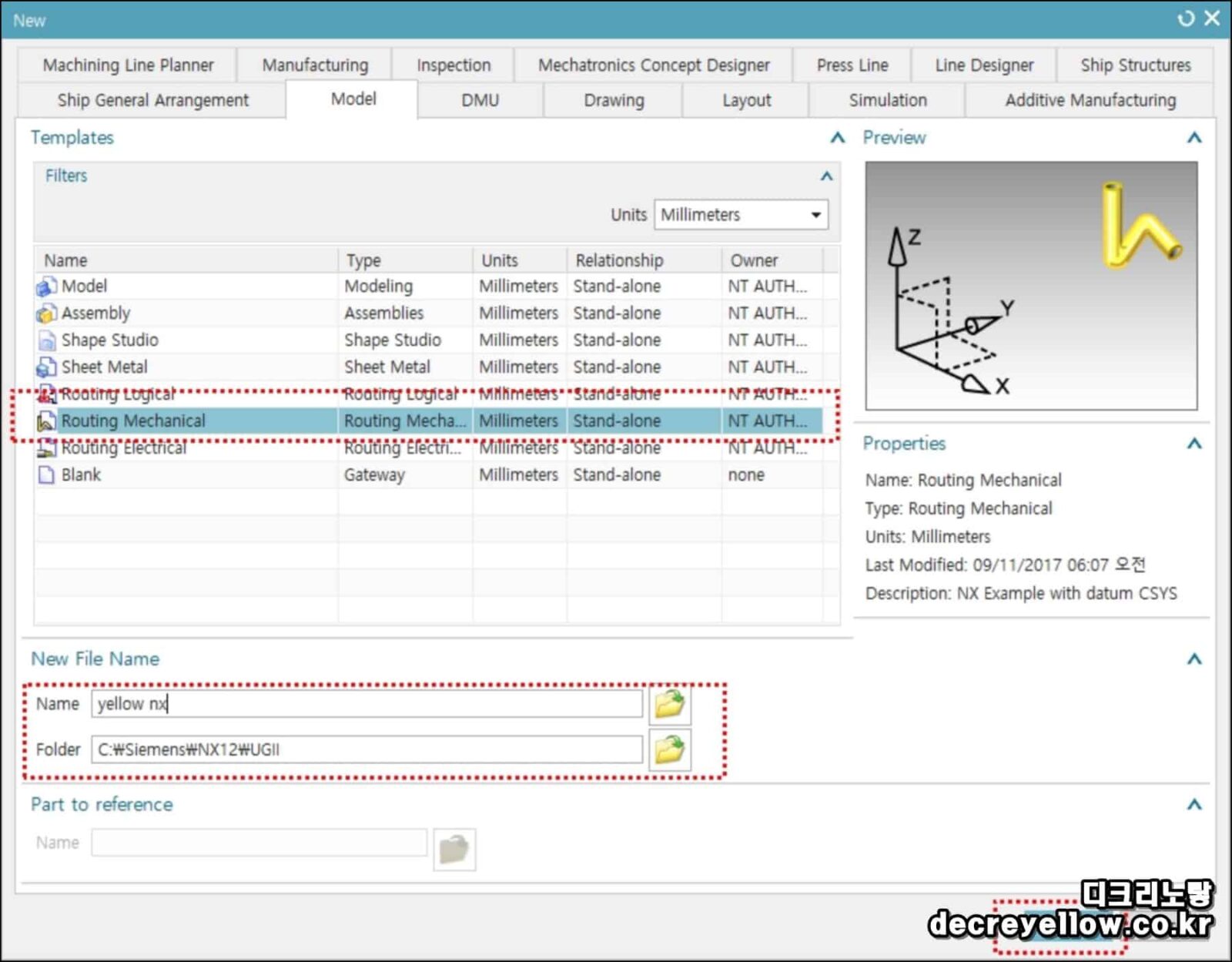Image resolution: width=1232 pixels, height=962 pixels.
Task: Collapse the Filters group
Action: tap(826, 176)
